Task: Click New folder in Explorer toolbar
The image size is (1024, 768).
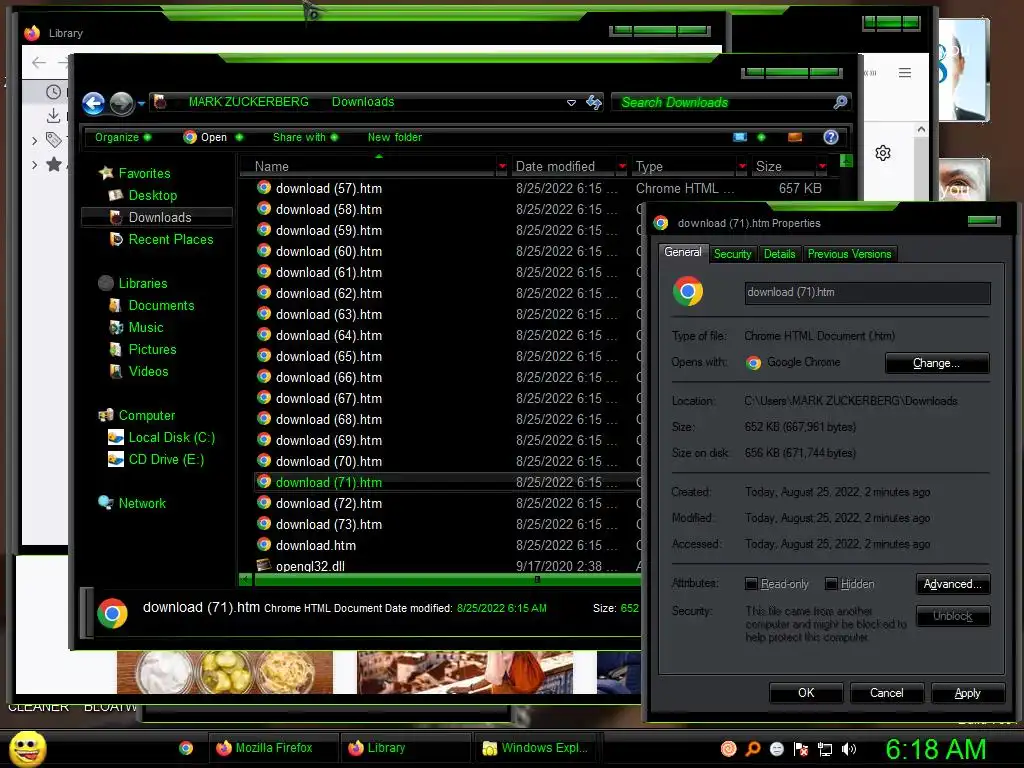Action: coord(394,137)
